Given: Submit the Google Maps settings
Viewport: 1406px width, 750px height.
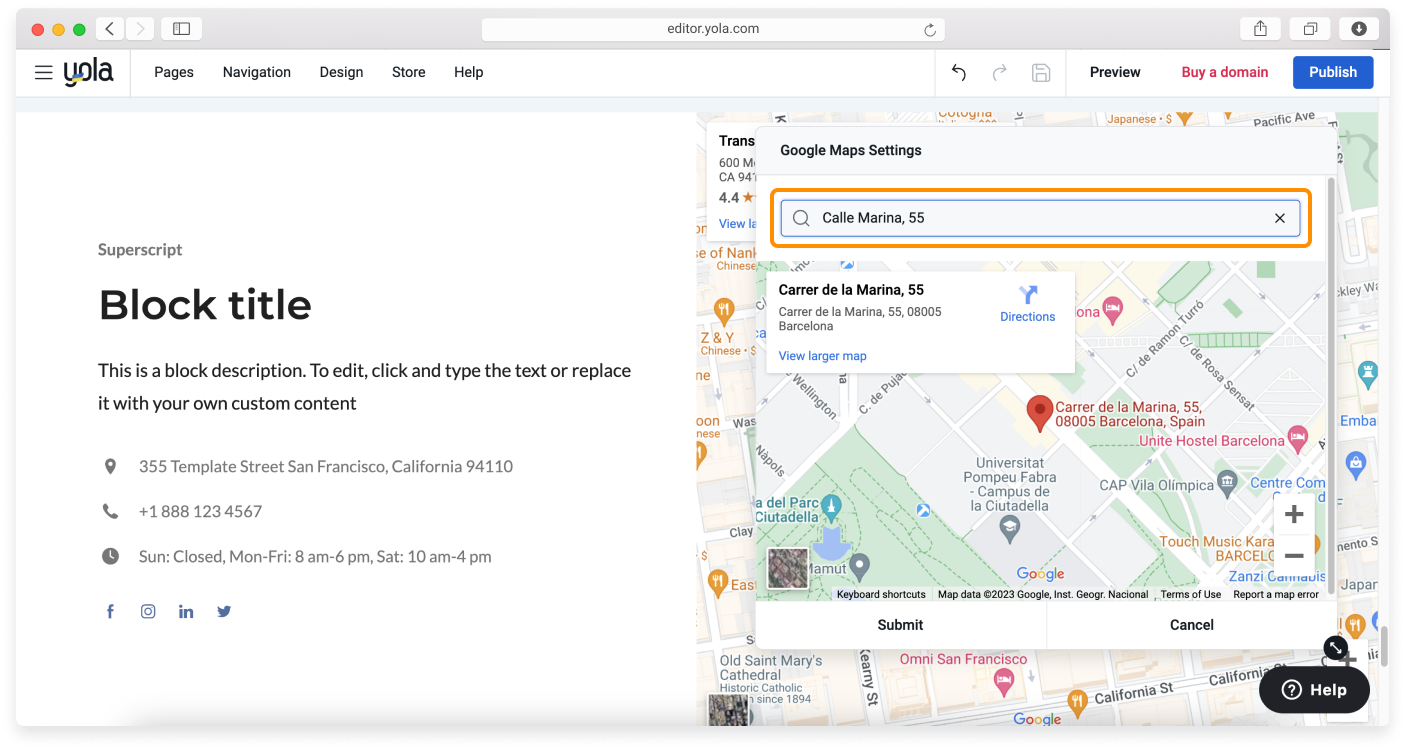Looking at the screenshot, I should (900, 625).
